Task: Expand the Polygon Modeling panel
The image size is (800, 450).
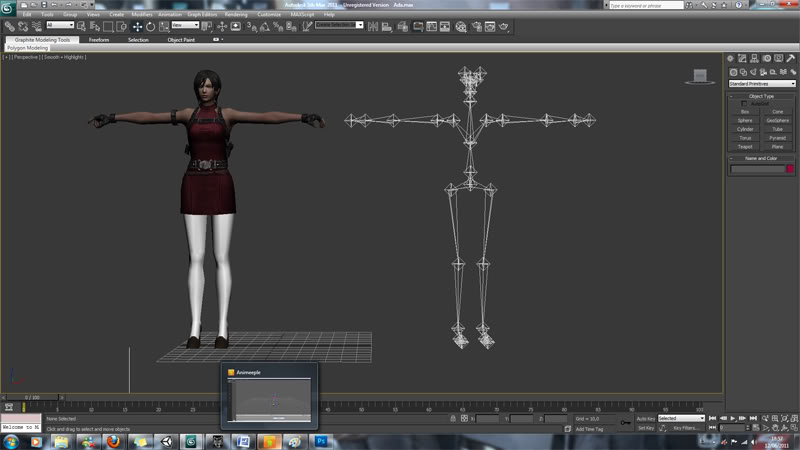Action: (x=28, y=48)
